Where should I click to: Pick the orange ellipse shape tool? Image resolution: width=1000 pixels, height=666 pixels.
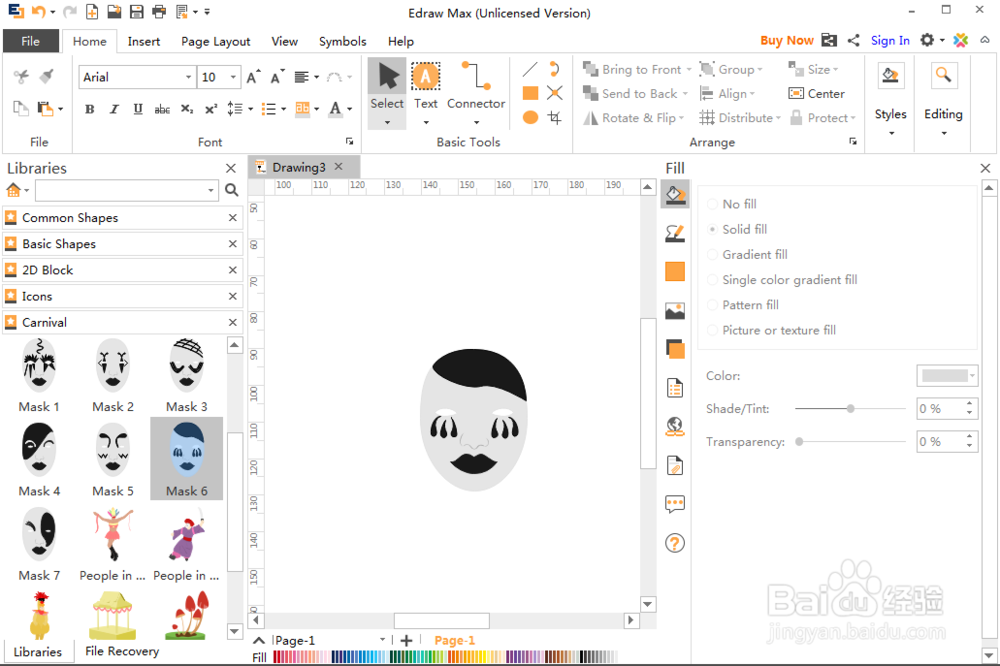point(530,117)
